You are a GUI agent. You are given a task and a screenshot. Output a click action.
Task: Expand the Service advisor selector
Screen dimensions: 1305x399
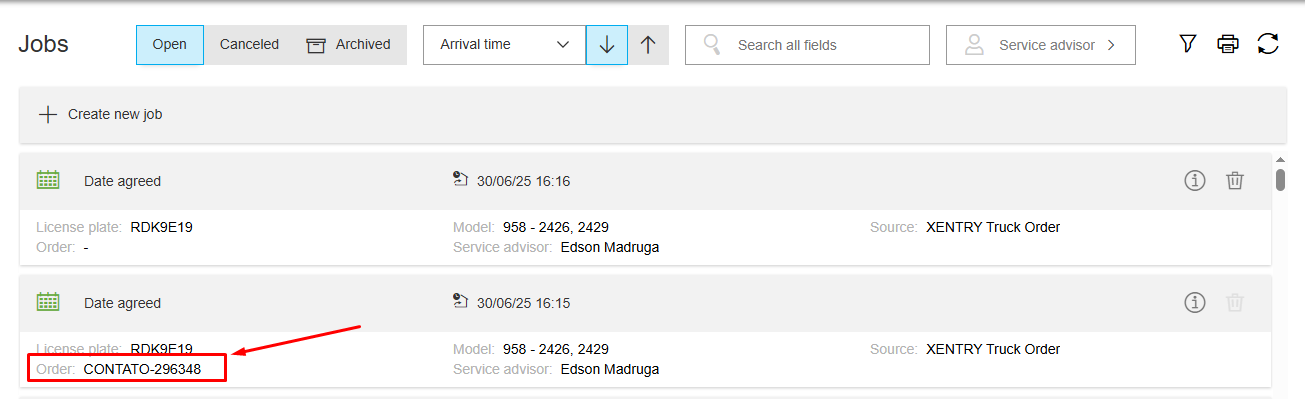(1041, 45)
